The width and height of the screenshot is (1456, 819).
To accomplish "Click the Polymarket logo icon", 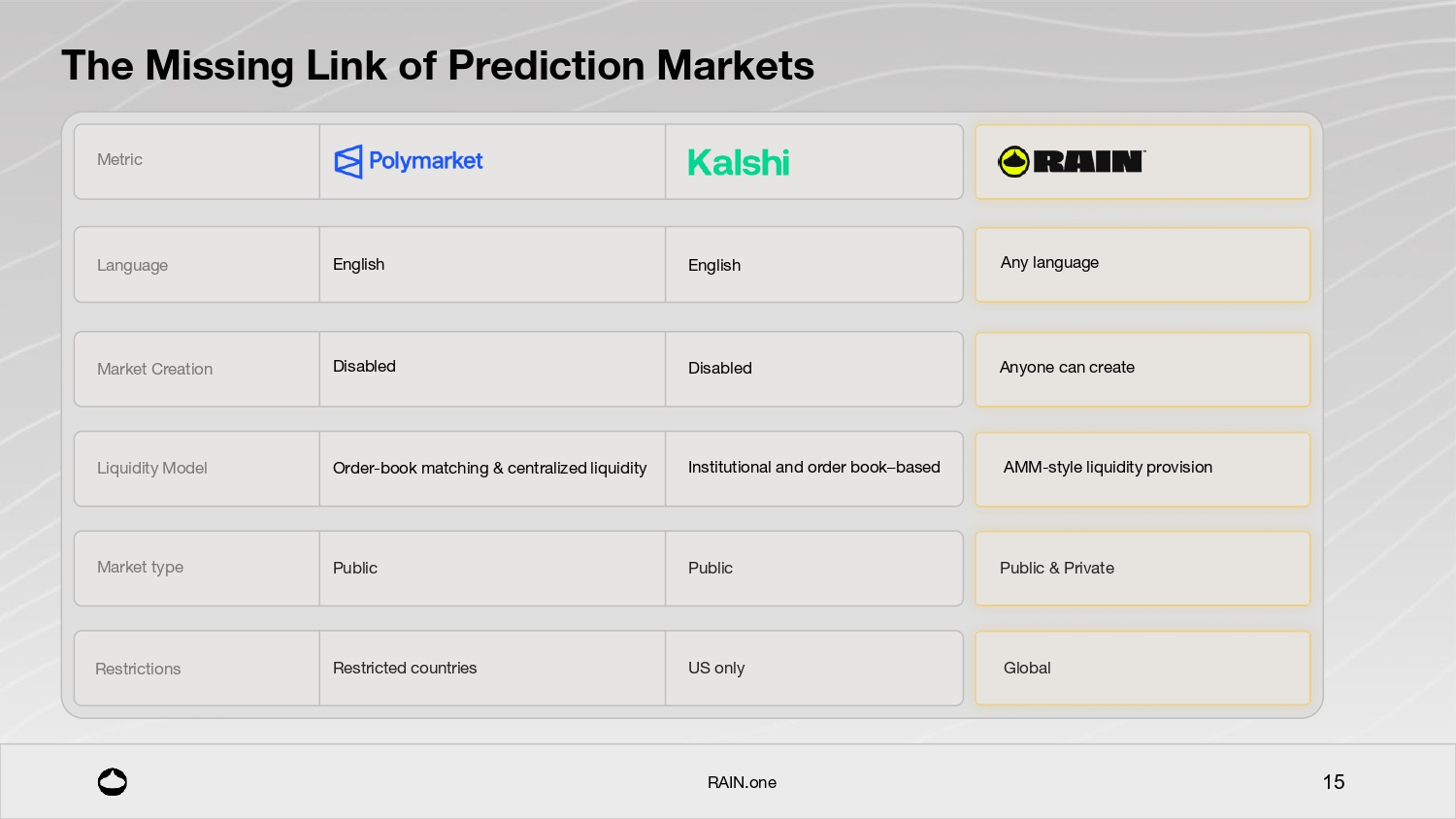I will click(x=347, y=161).
